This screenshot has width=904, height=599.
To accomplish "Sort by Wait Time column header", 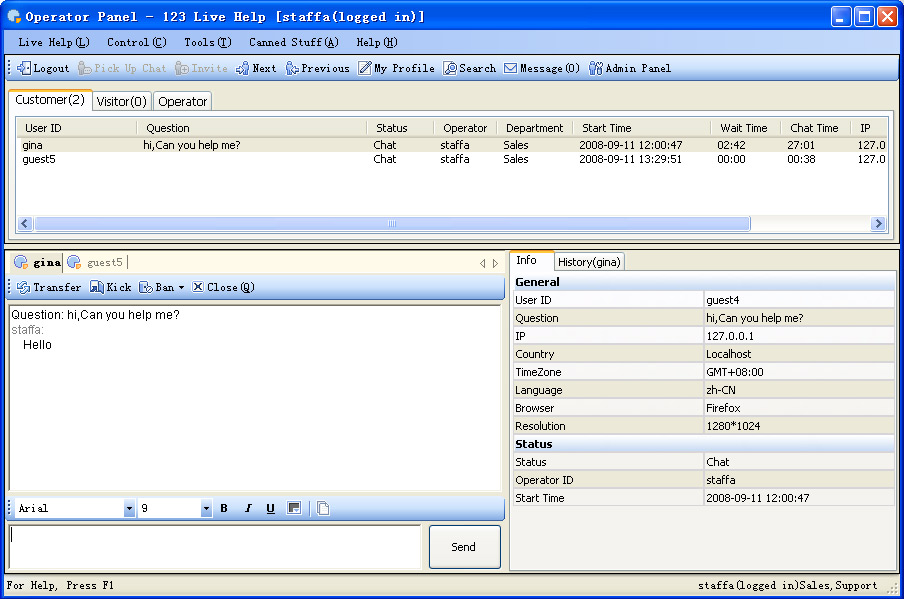I will click(745, 128).
